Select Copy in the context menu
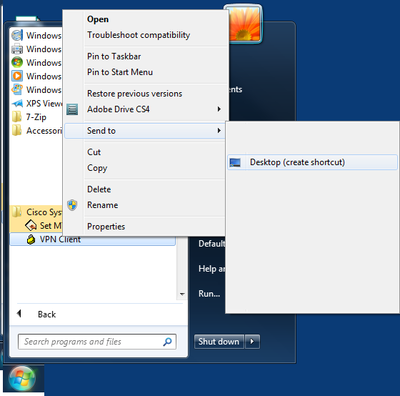This screenshot has height=396, width=400. point(97,168)
